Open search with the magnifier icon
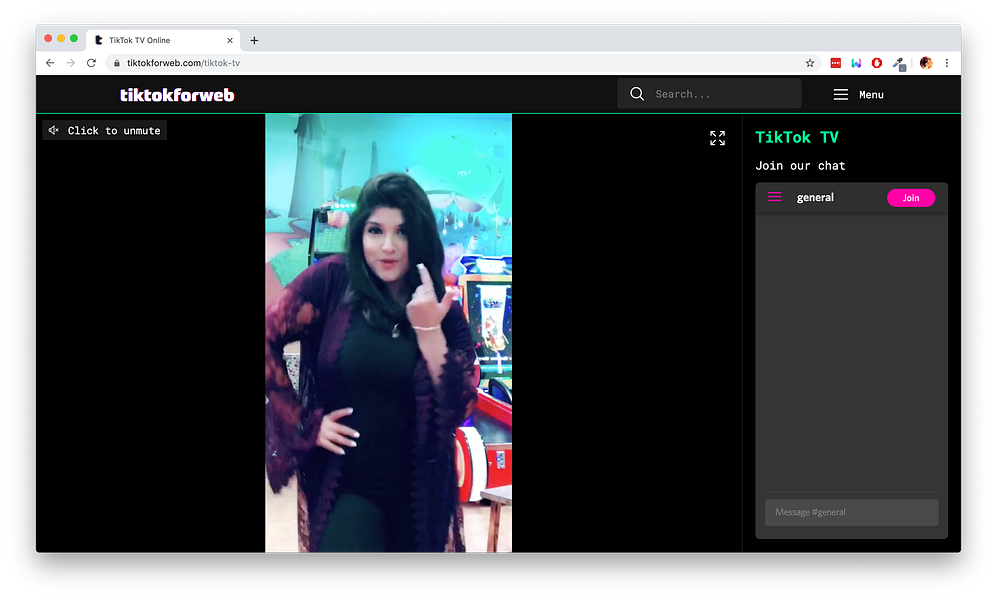The image size is (997, 600). [x=637, y=93]
